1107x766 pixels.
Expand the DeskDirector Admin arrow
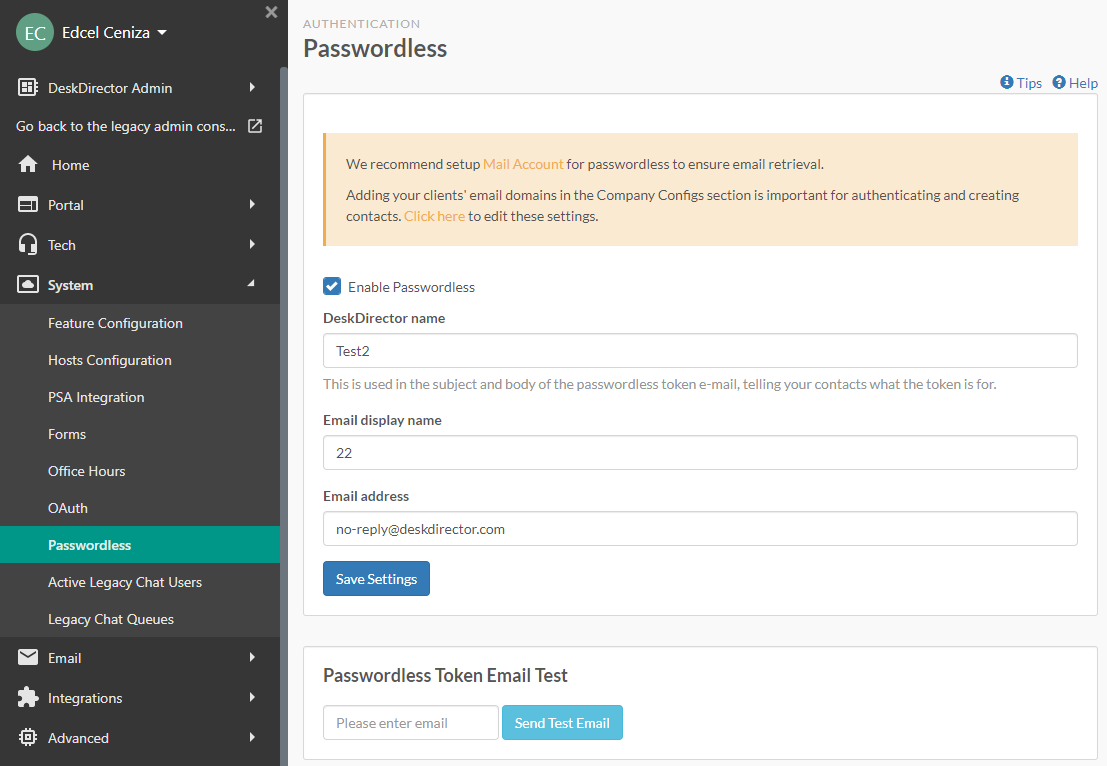pyautogui.click(x=252, y=88)
